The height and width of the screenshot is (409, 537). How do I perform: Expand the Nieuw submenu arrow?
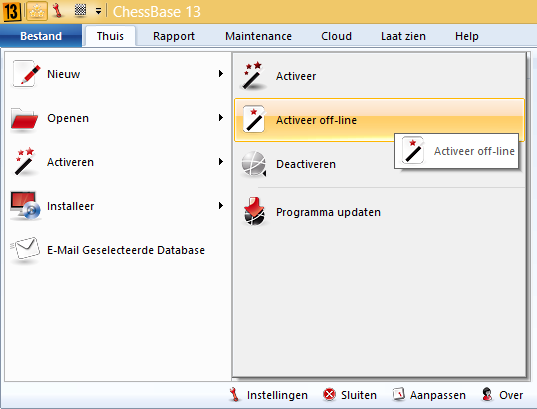tap(221, 74)
